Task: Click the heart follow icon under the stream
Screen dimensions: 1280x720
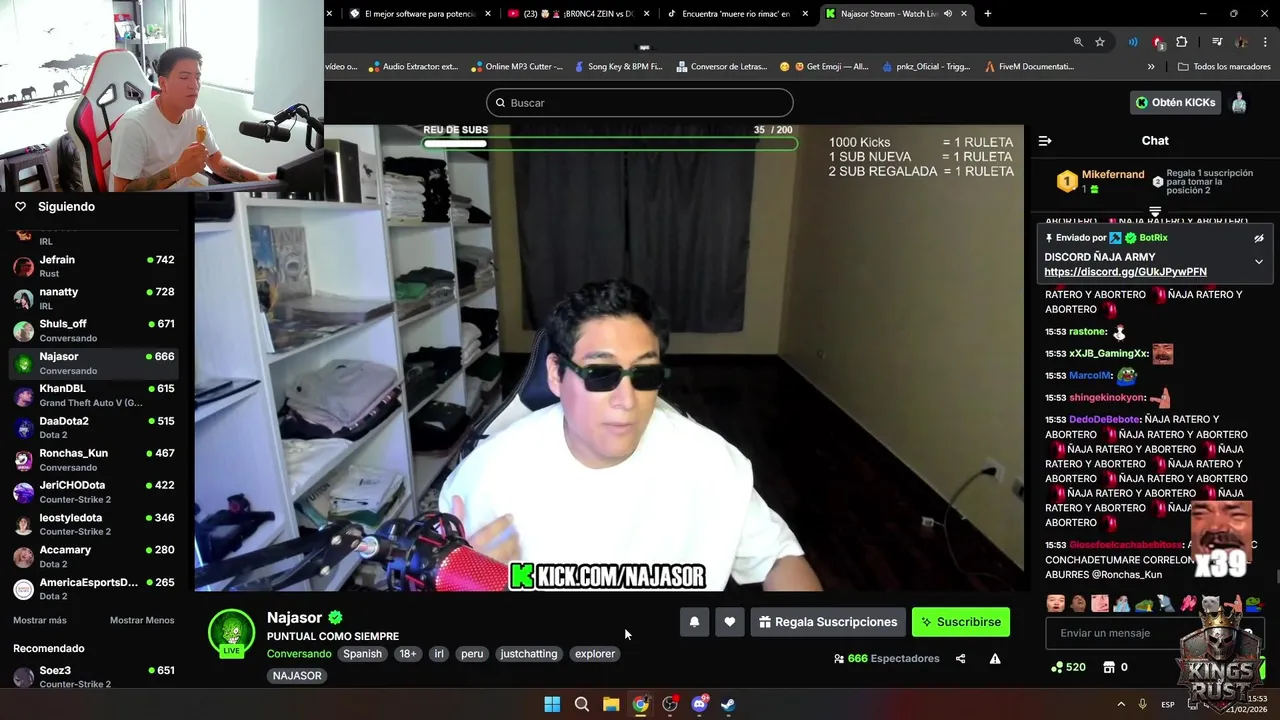Action: (x=730, y=622)
